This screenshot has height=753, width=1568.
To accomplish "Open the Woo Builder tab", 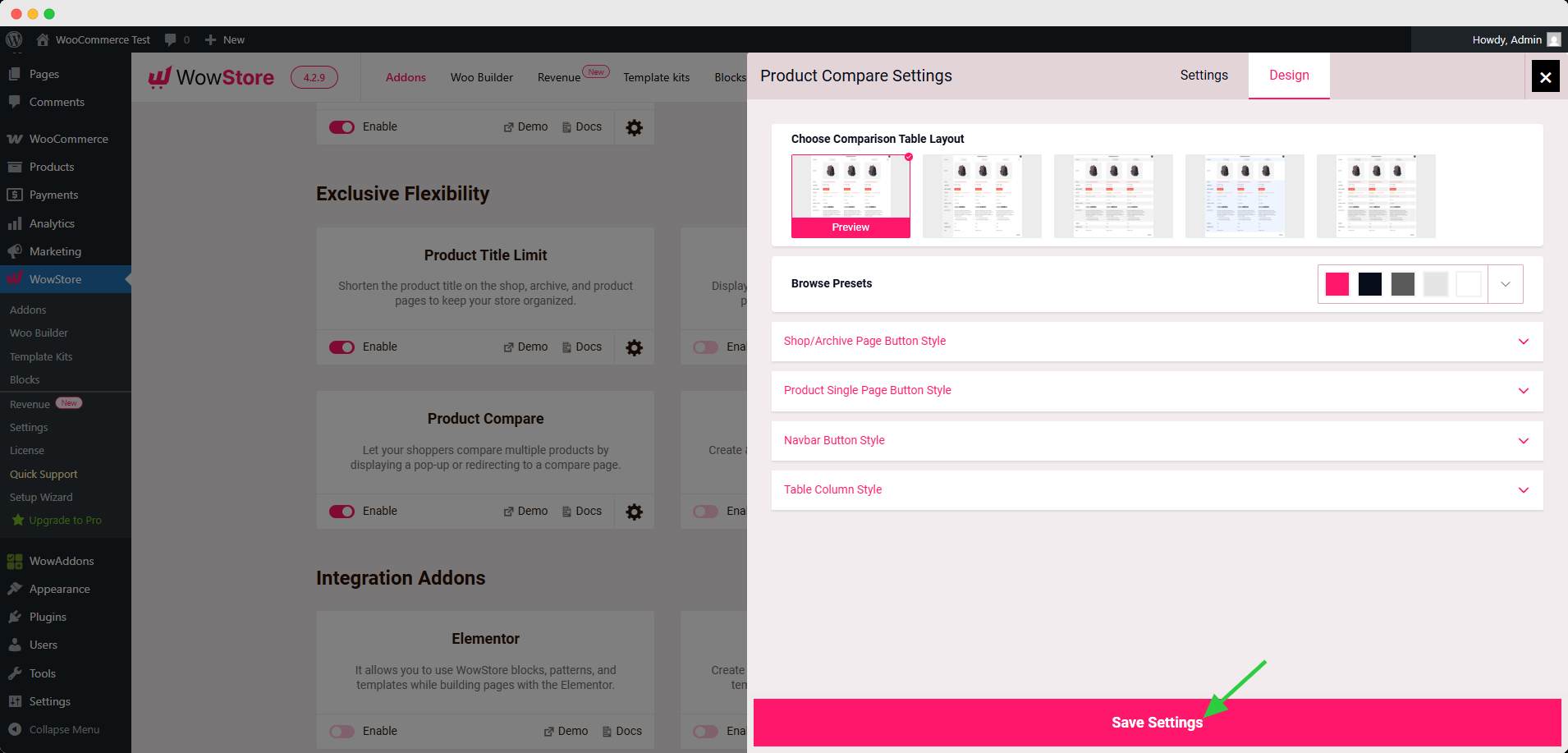I will point(481,77).
